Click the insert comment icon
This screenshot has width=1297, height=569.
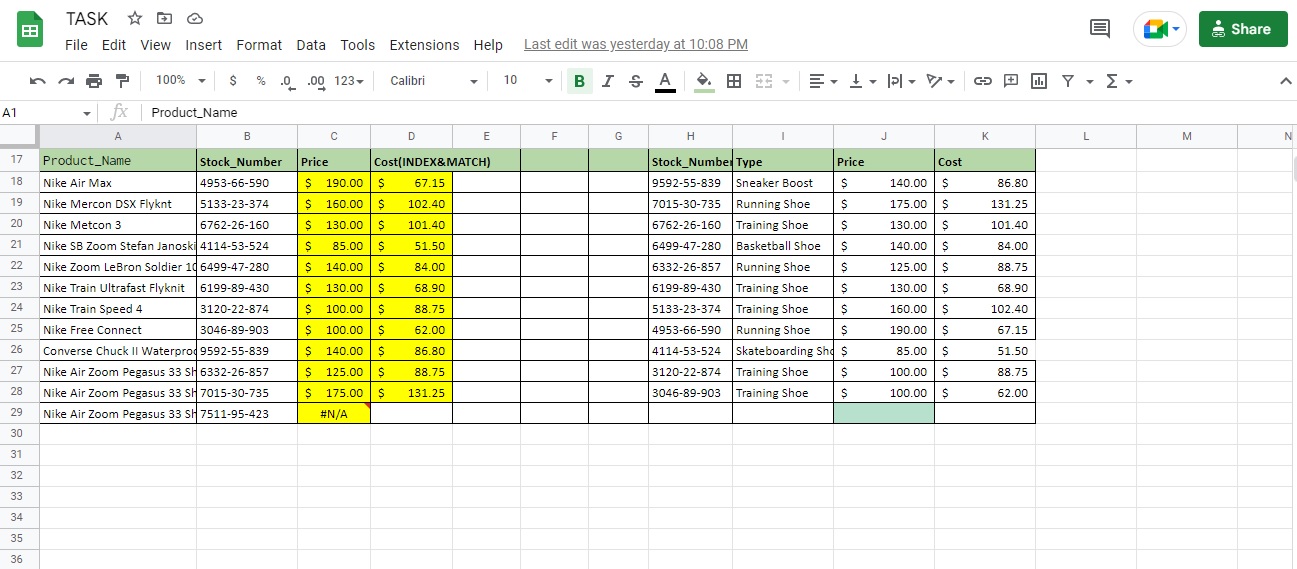tap(1011, 81)
